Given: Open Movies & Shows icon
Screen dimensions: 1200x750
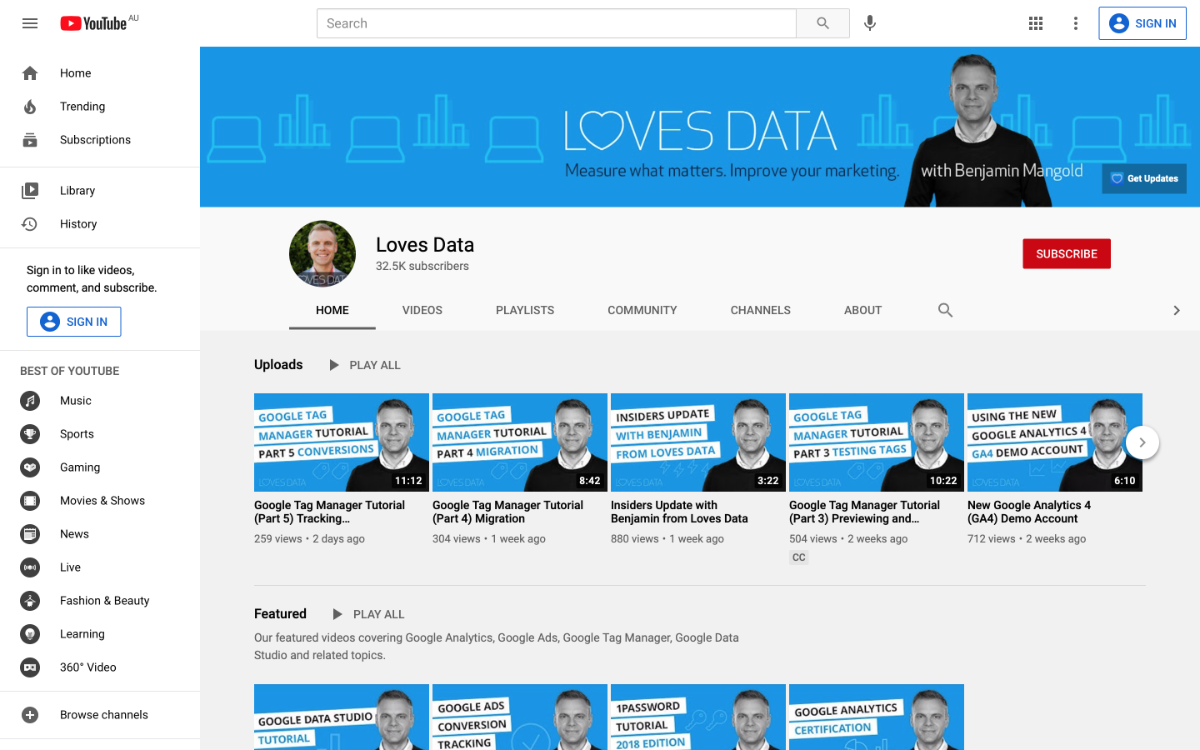Looking at the screenshot, I should pos(30,501).
